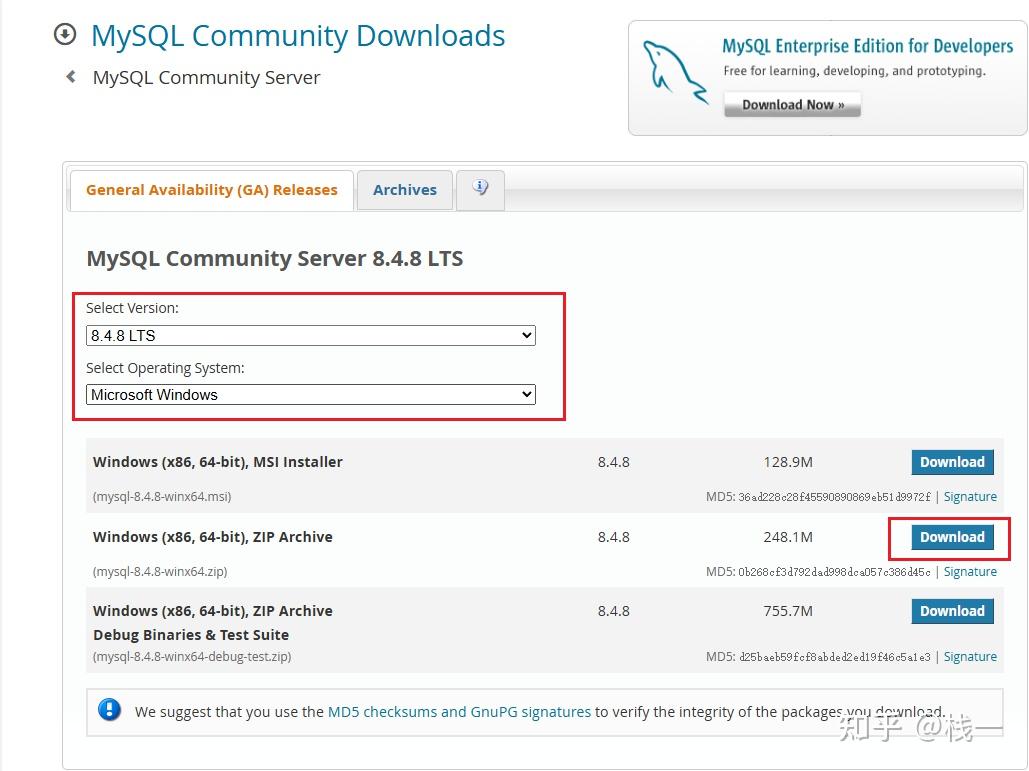Screen dimensions: 1029x771
Task: Follow MD5 checksums and GnuPG signatures link
Action: (459, 712)
